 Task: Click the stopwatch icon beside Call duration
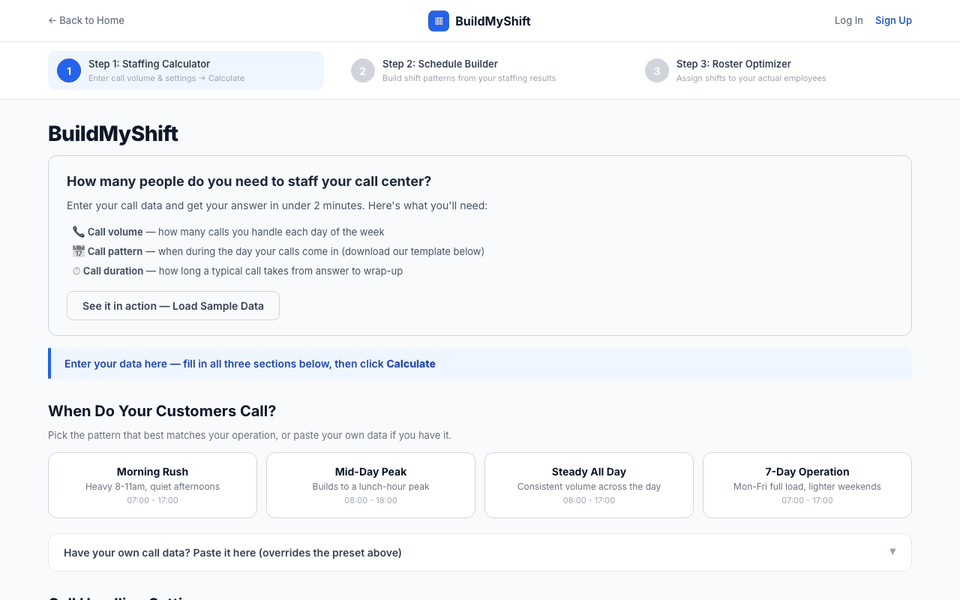(x=77, y=271)
